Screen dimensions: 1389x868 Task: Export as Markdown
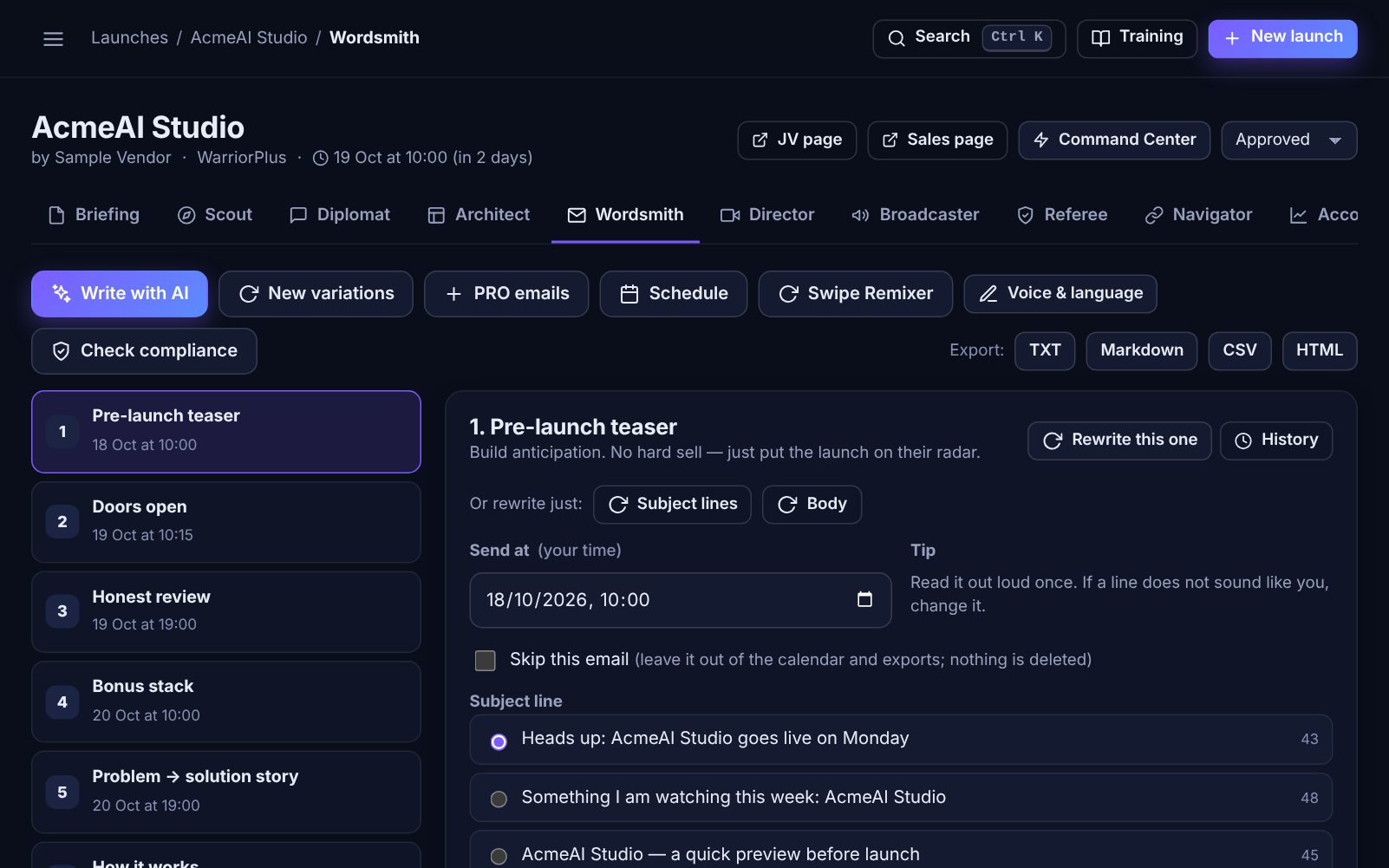point(1141,350)
